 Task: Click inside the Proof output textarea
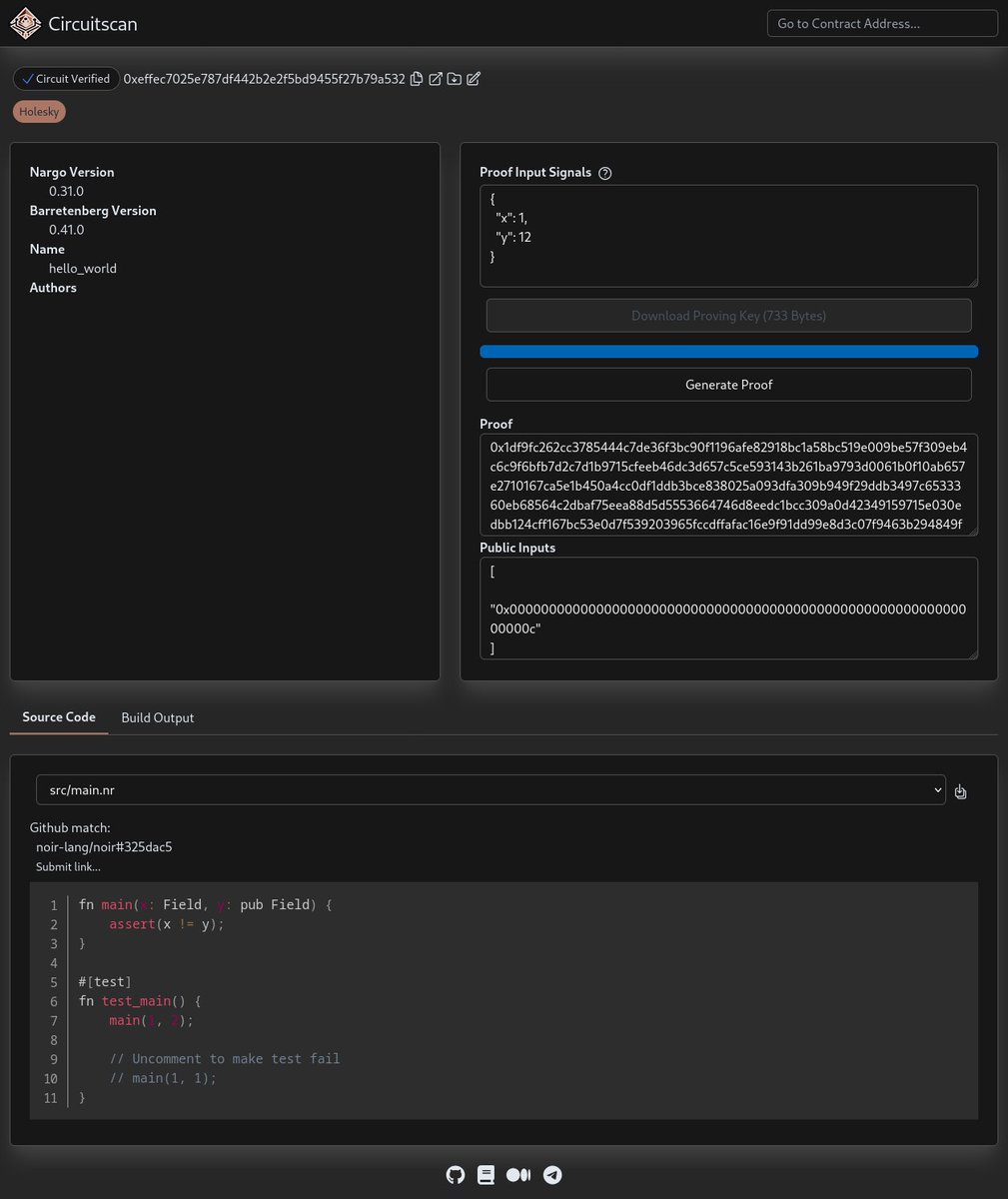[728, 485]
